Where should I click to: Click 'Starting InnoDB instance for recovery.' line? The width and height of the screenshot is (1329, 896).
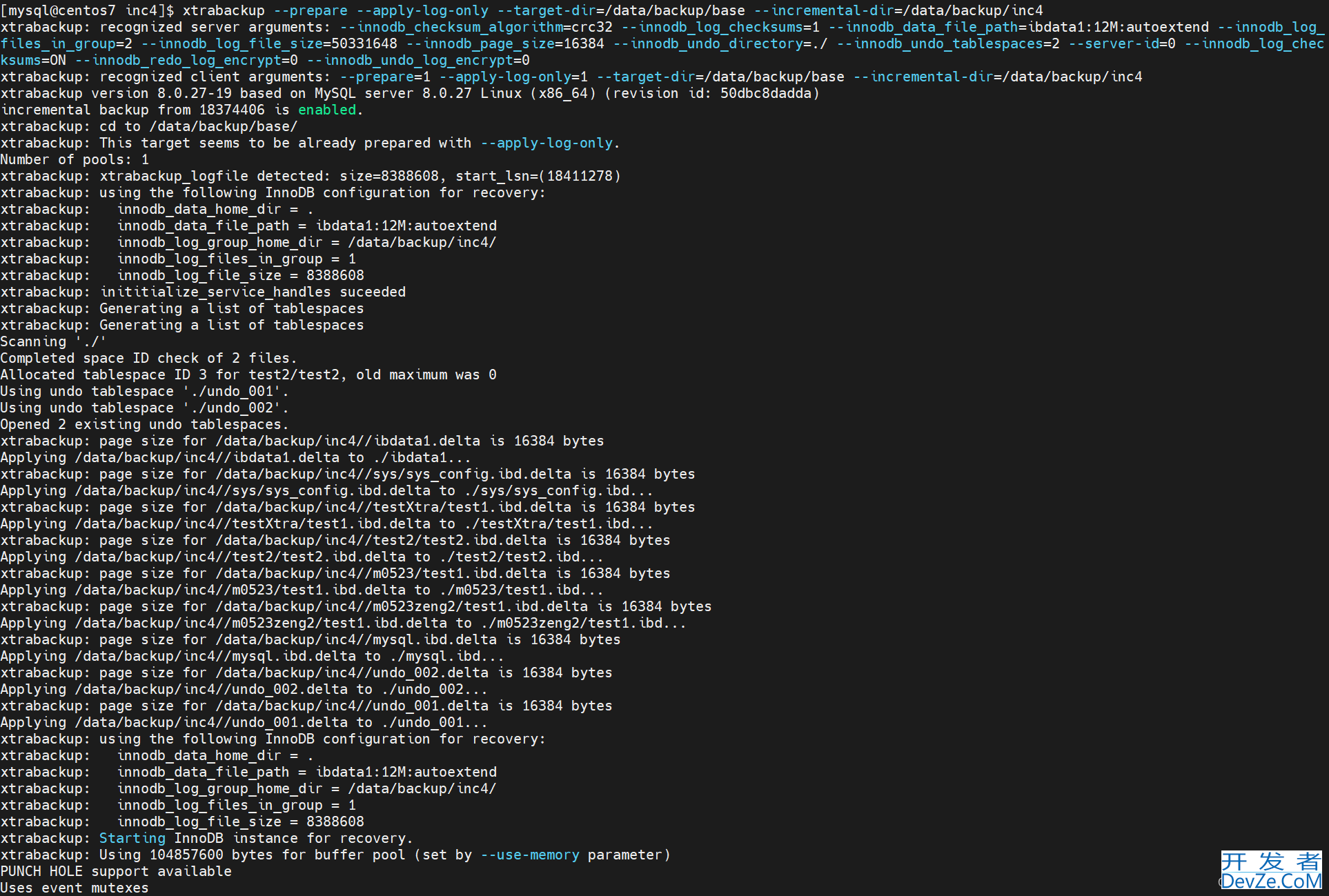point(206,838)
